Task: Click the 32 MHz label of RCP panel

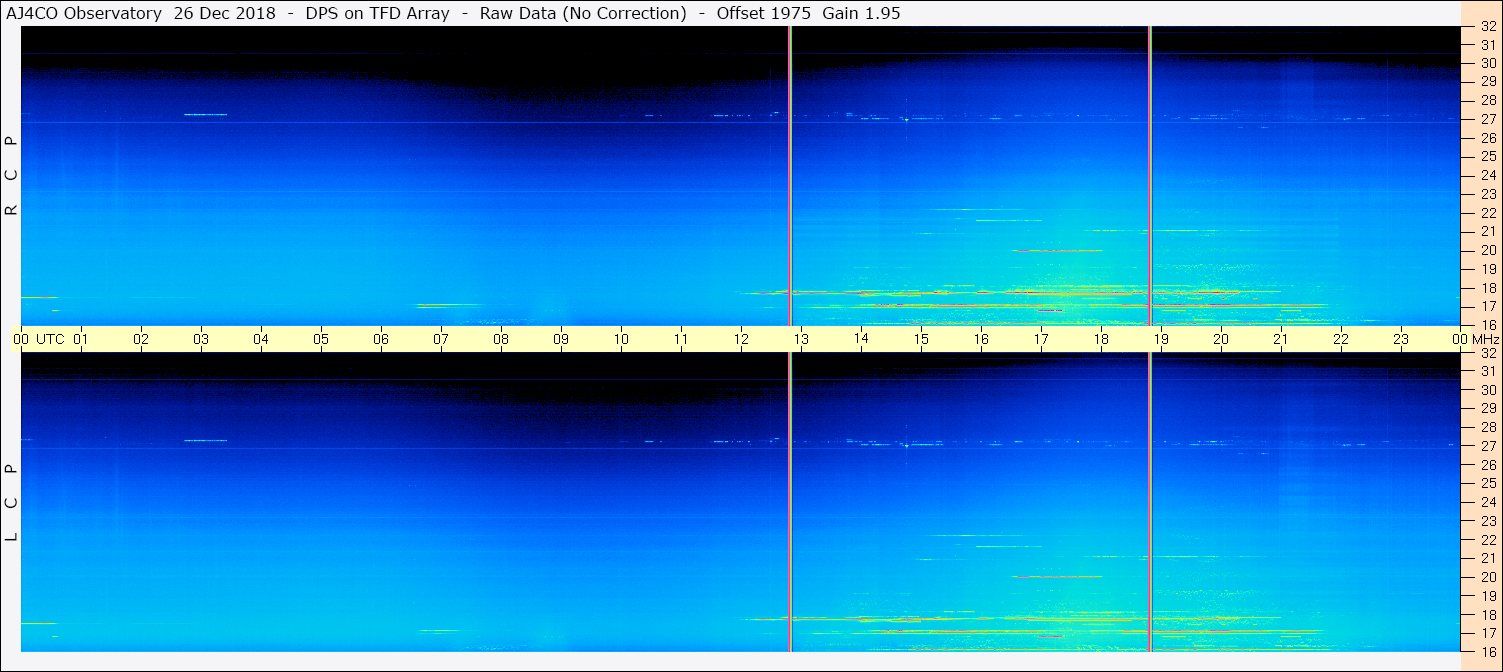Action: tap(1488, 27)
